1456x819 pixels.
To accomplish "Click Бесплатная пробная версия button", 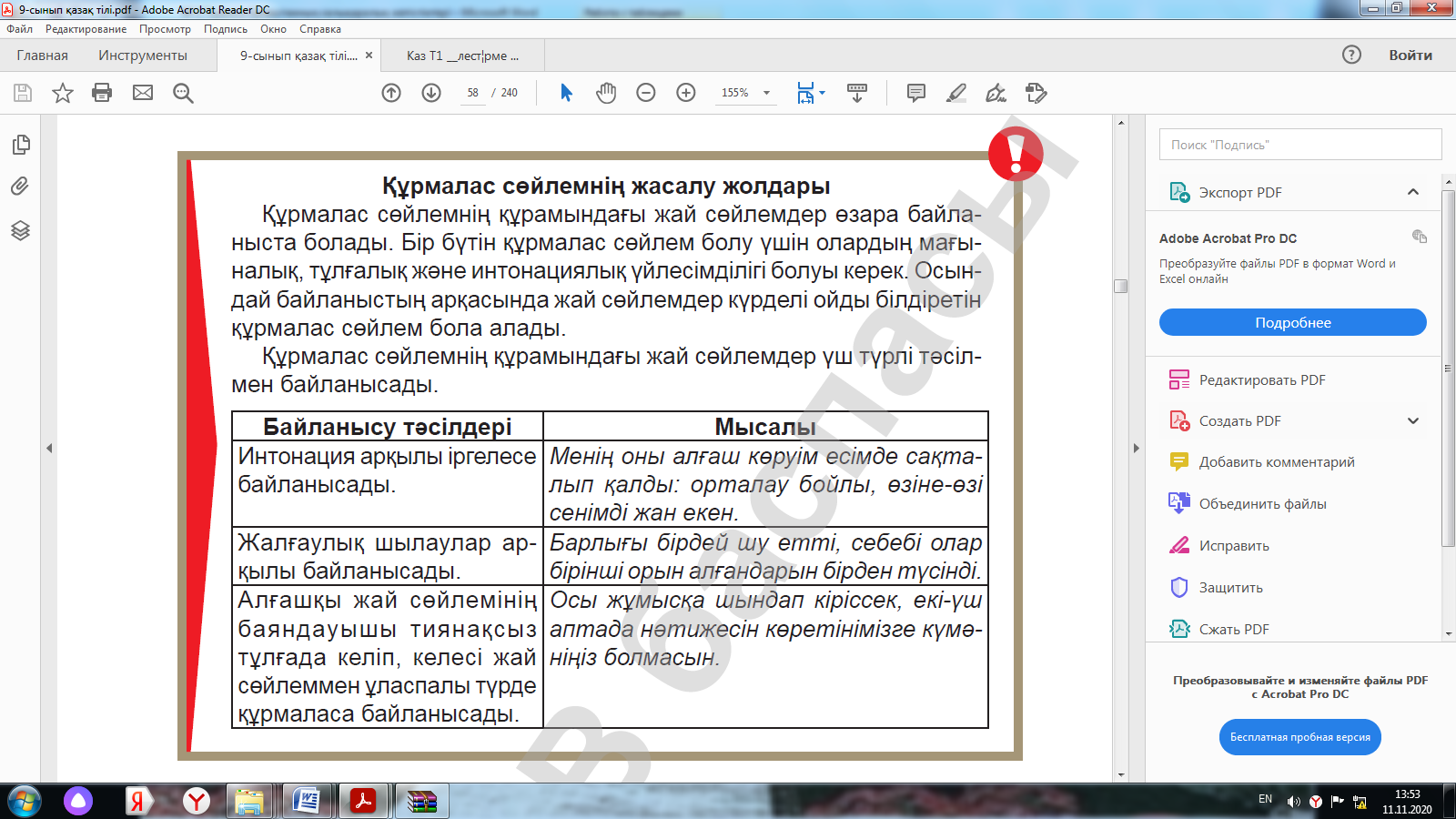I will point(1299,737).
